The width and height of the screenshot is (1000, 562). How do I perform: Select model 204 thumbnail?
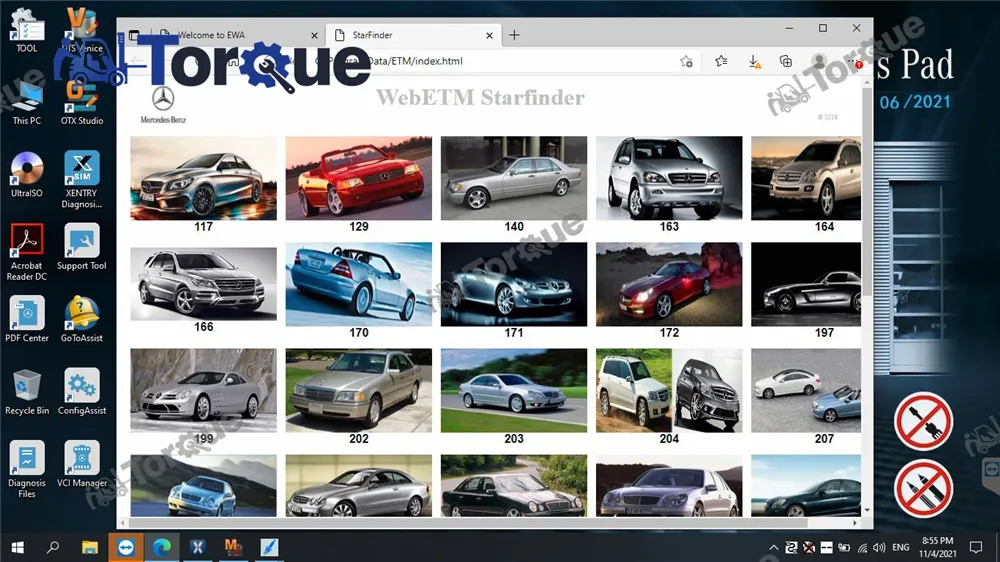click(x=669, y=390)
